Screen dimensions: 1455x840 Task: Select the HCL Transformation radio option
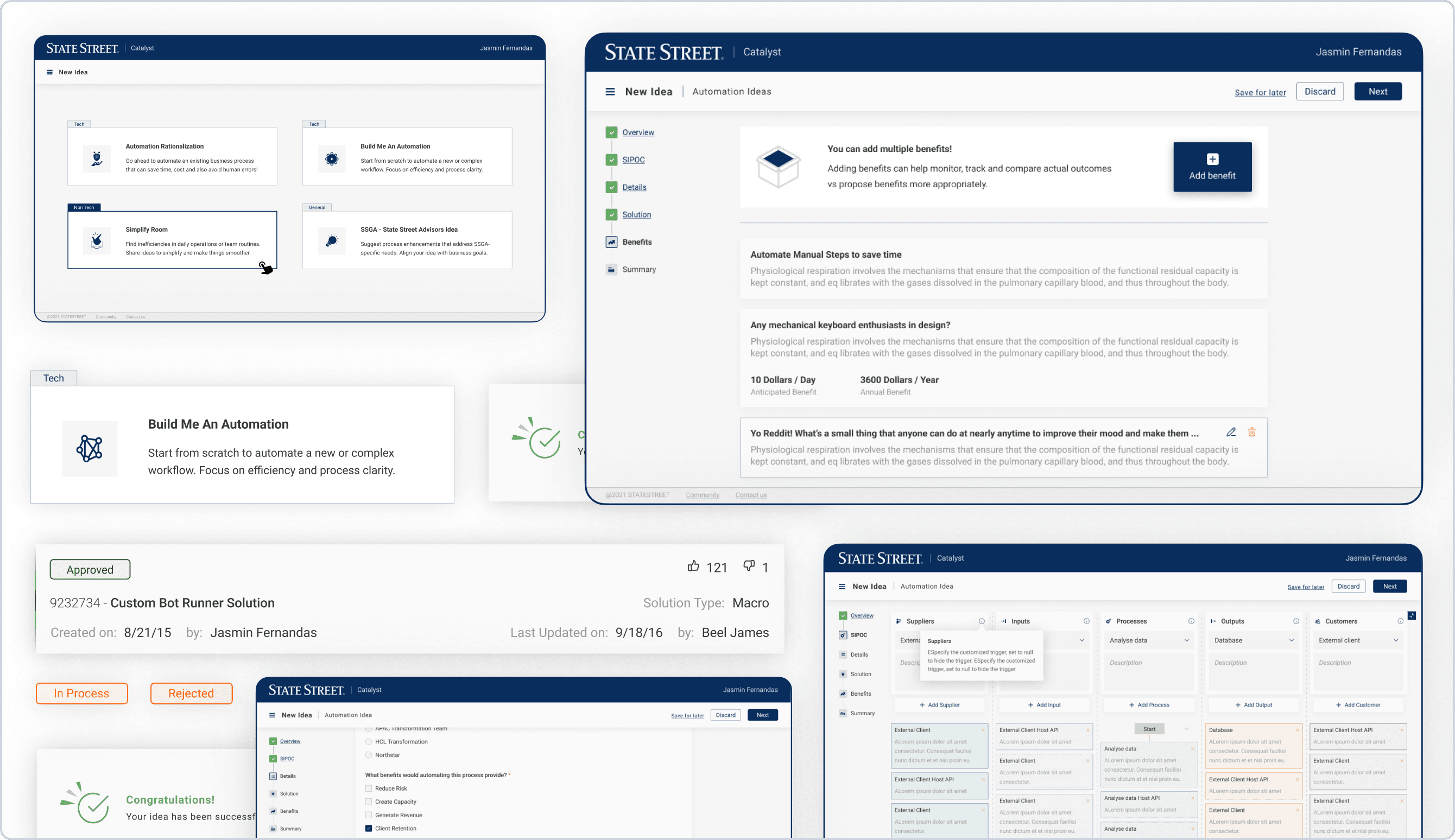369,742
